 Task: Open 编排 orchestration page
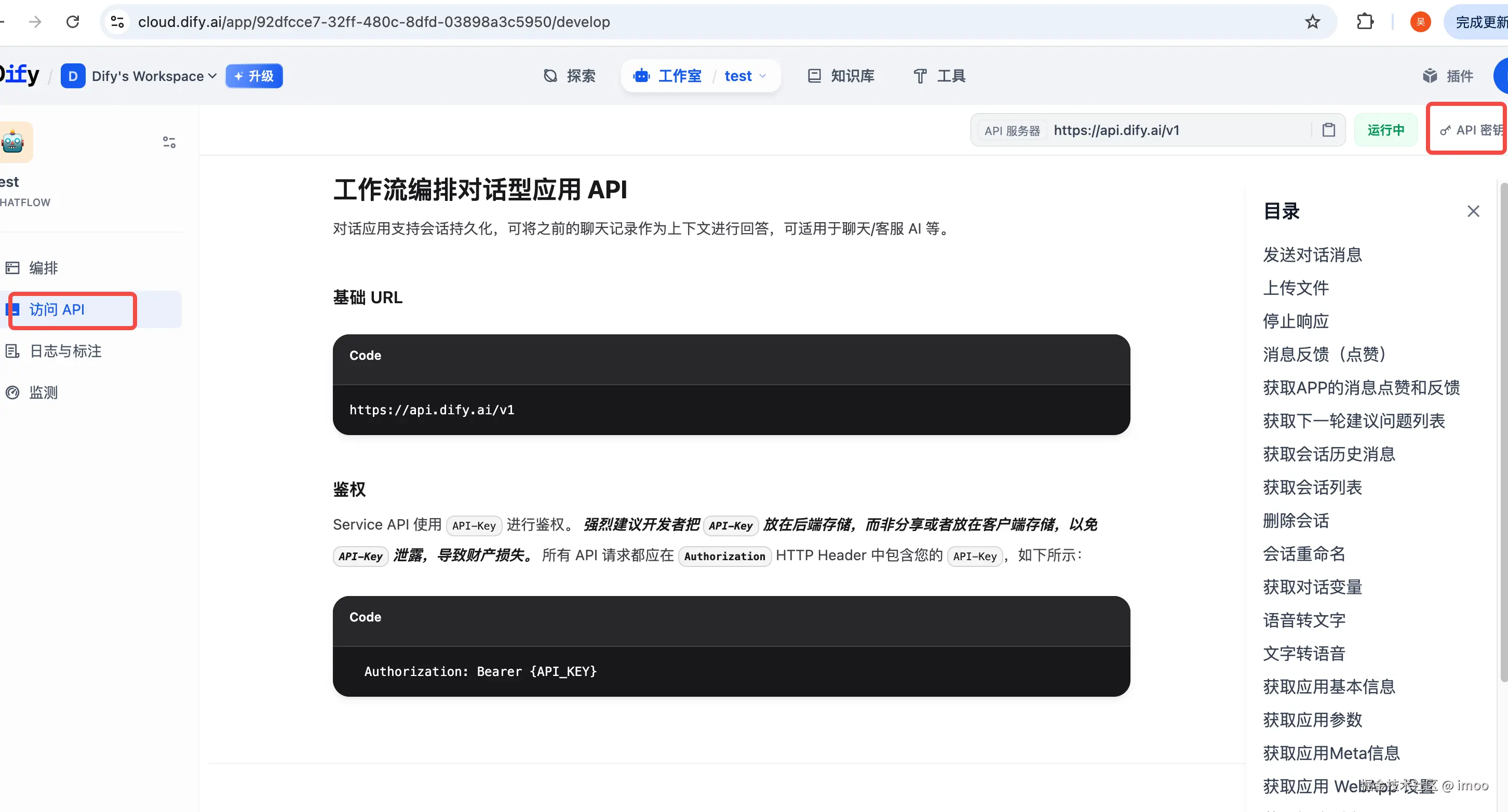pyautogui.click(x=43, y=267)
